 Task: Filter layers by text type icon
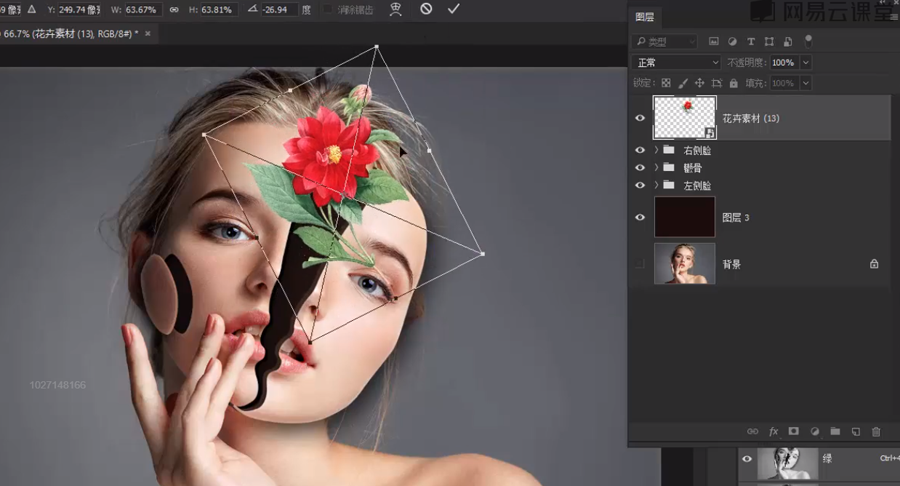click(x=751, y=42)
